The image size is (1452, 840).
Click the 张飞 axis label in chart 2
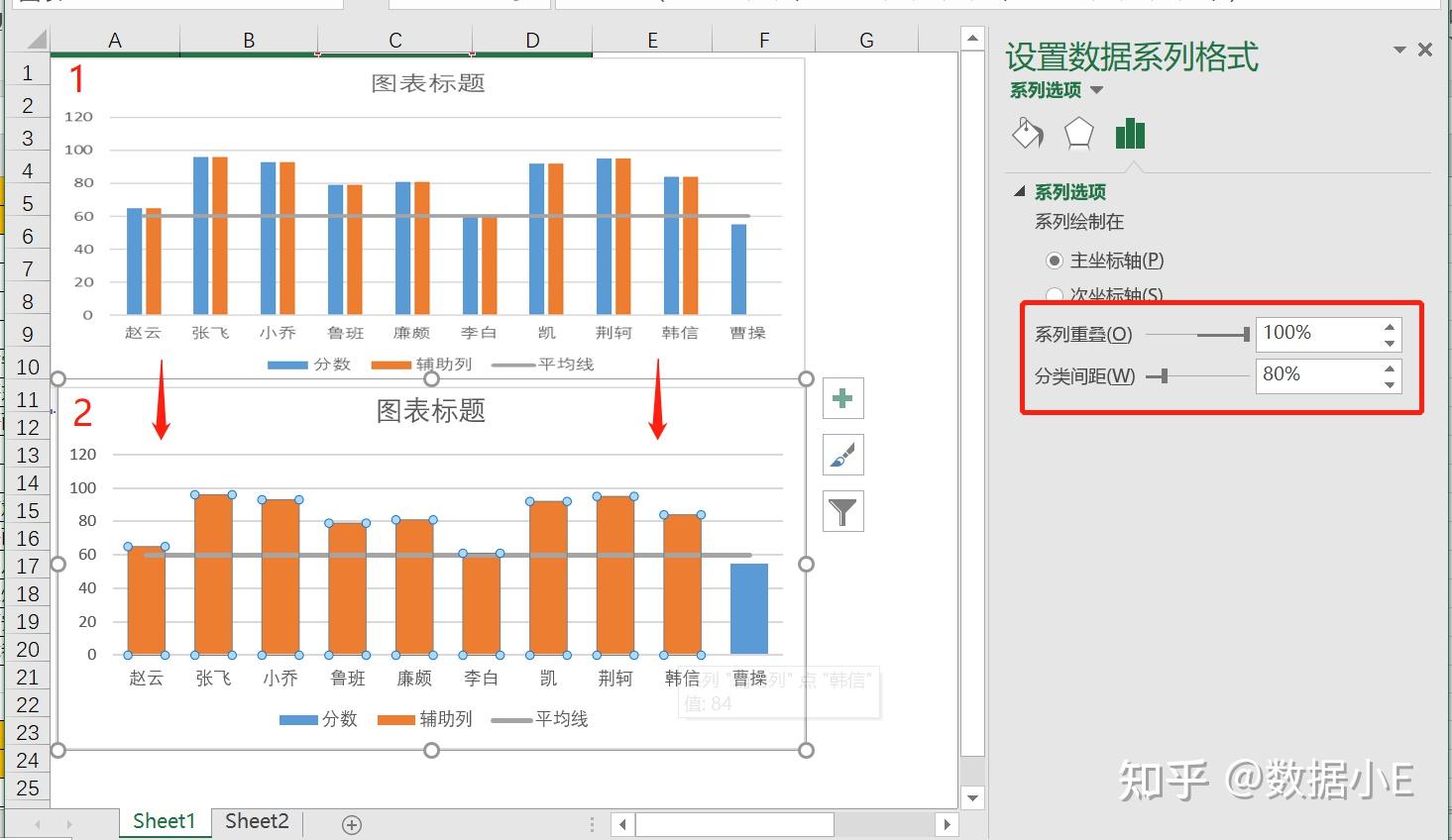[213, 679]
